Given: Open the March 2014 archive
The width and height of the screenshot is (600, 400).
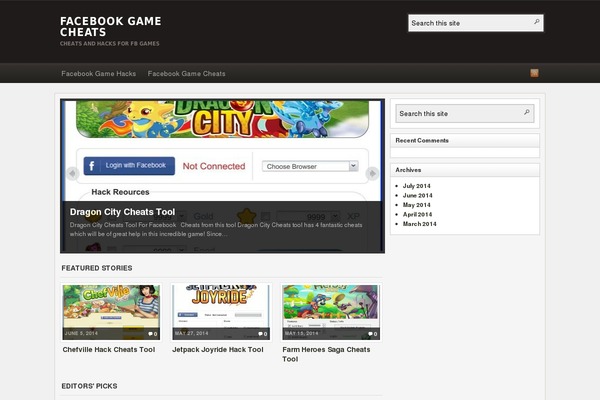Looking at the screenshot, I should pos(419,224).
